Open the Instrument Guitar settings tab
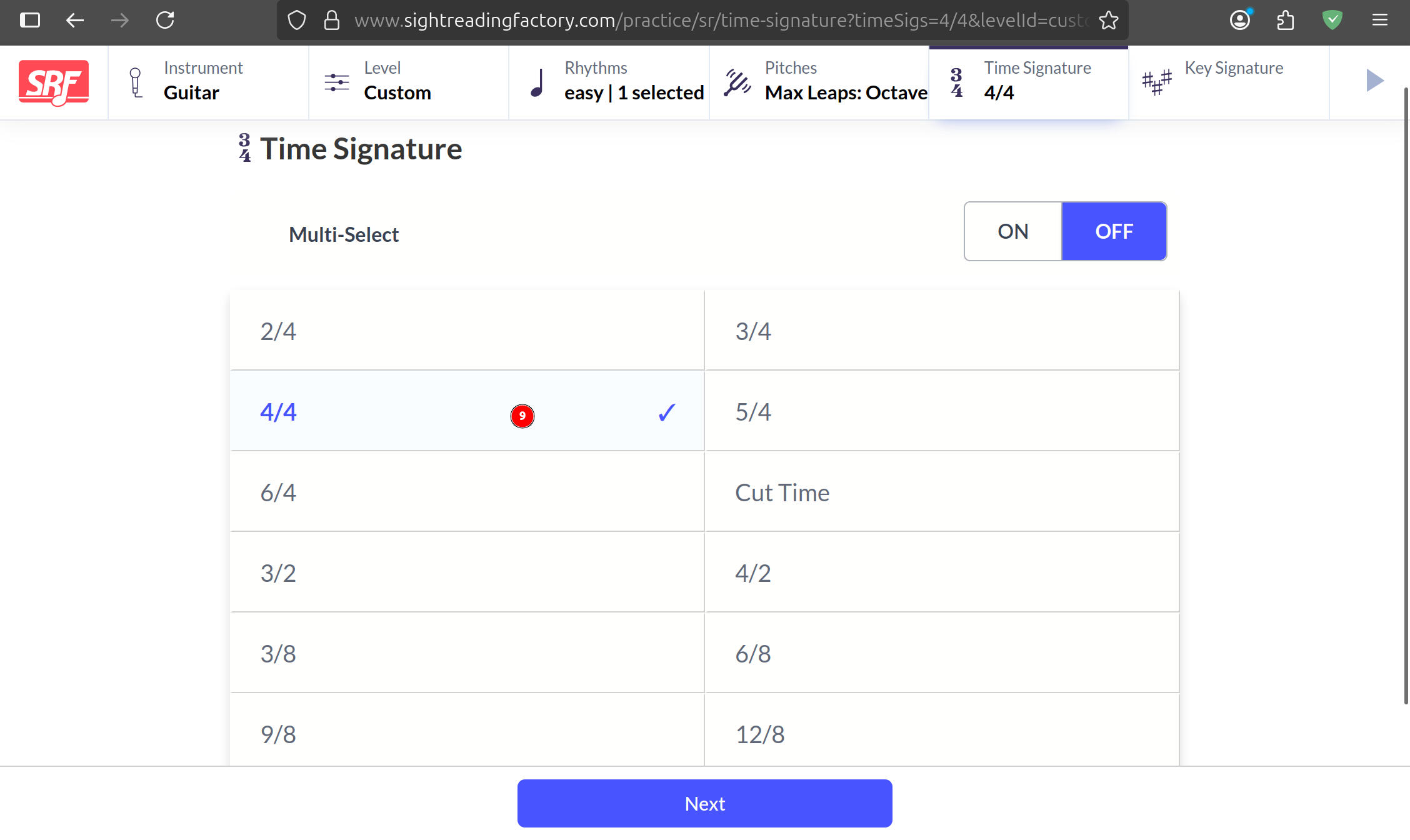Screen dimensions: 1410x840 pyautogui.click(x=208, y=82)
